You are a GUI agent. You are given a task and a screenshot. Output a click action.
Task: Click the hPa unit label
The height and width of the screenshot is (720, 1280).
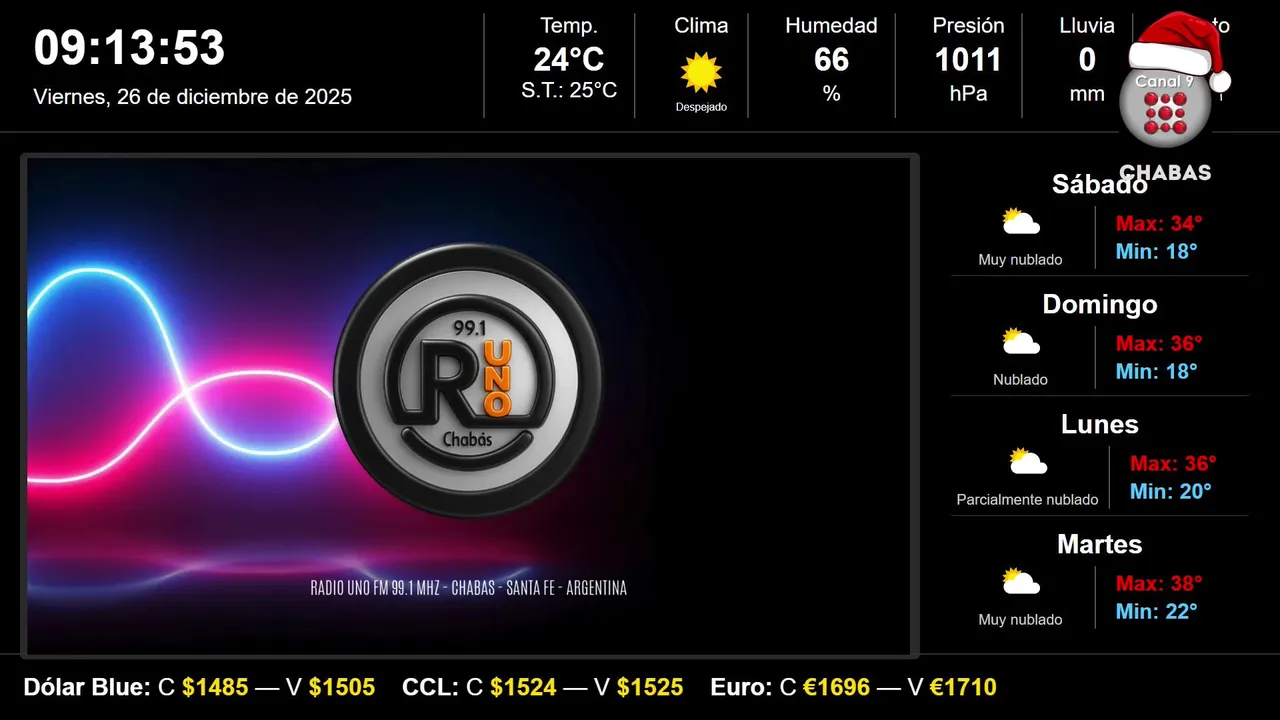(x=968, y=94)
